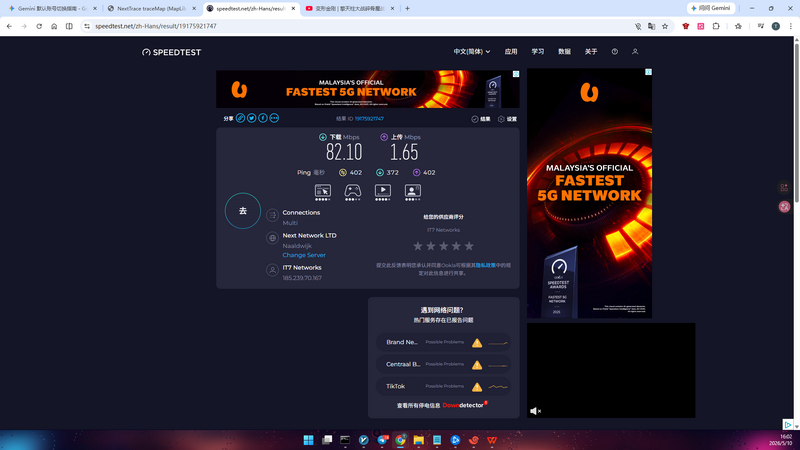The width and height of the screenshot is (800, 450).
Task: Open the Chrome profile avatar
Action: click(x=776, y=26)
